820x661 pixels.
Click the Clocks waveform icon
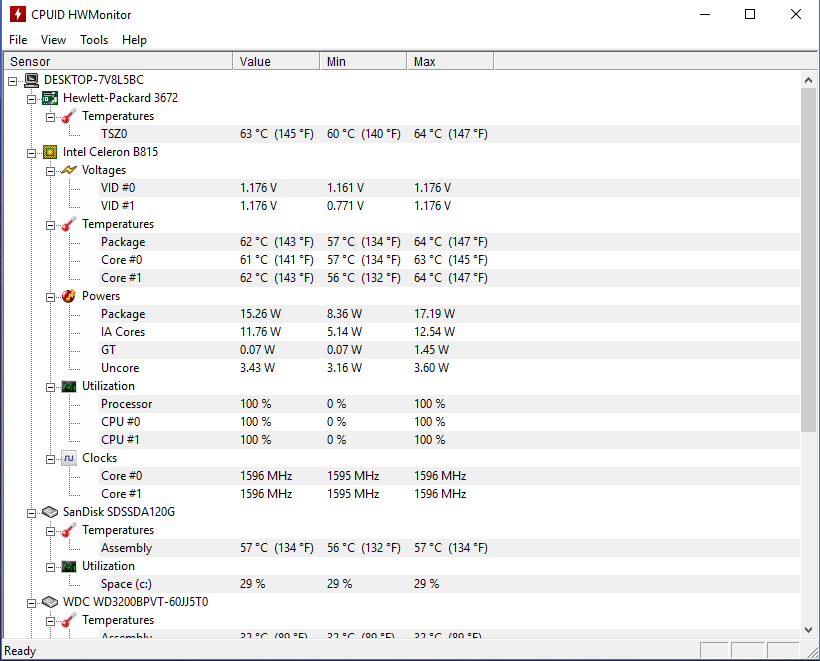(69, 458)
